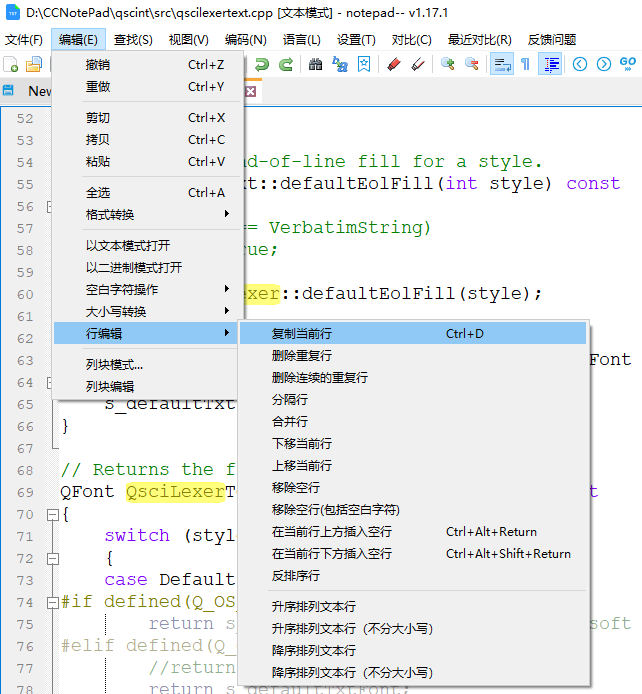Select 合并行 submenu entry

413,422
